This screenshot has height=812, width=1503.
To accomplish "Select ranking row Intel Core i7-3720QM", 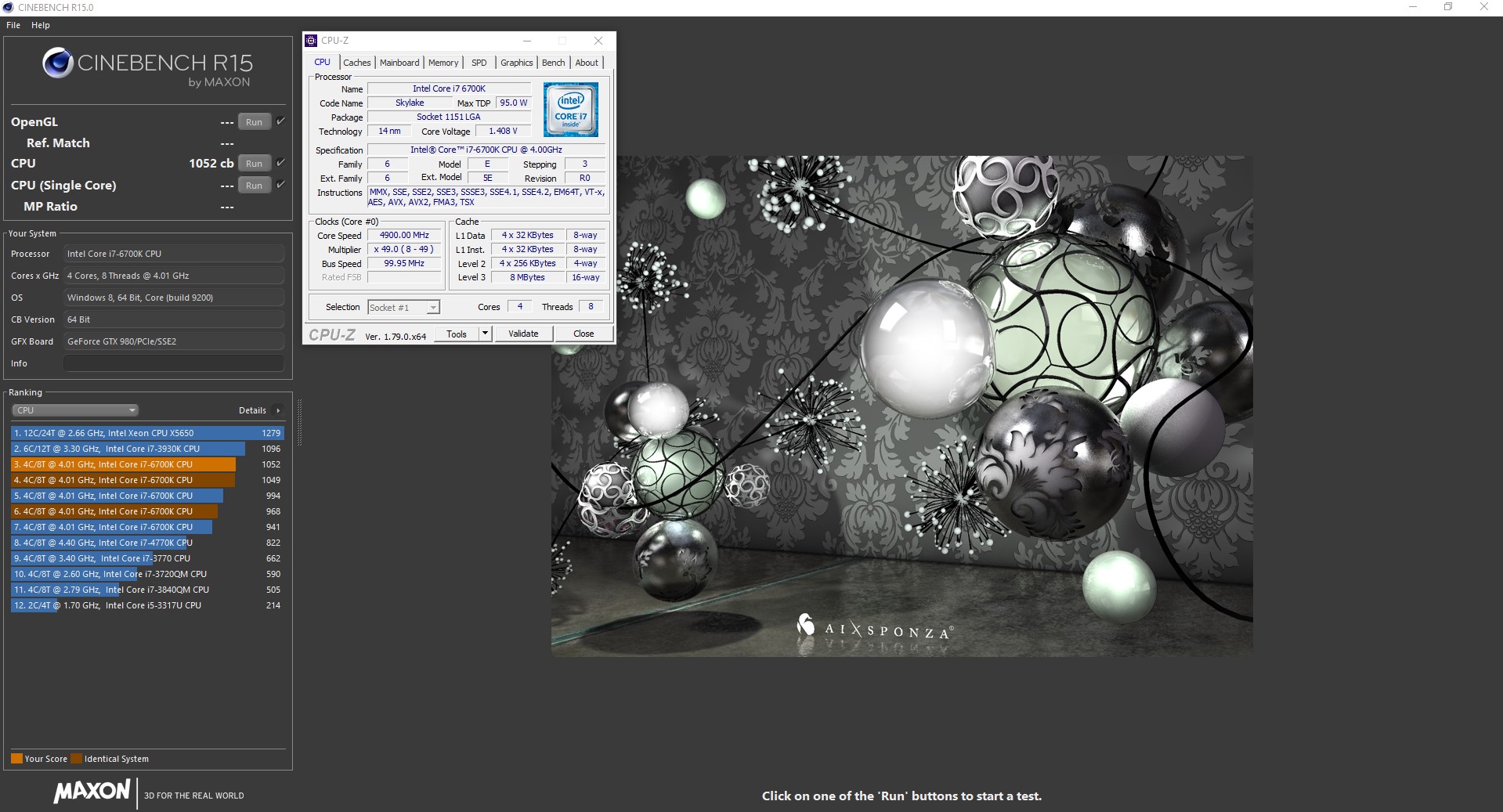I will tap(147, 574).
